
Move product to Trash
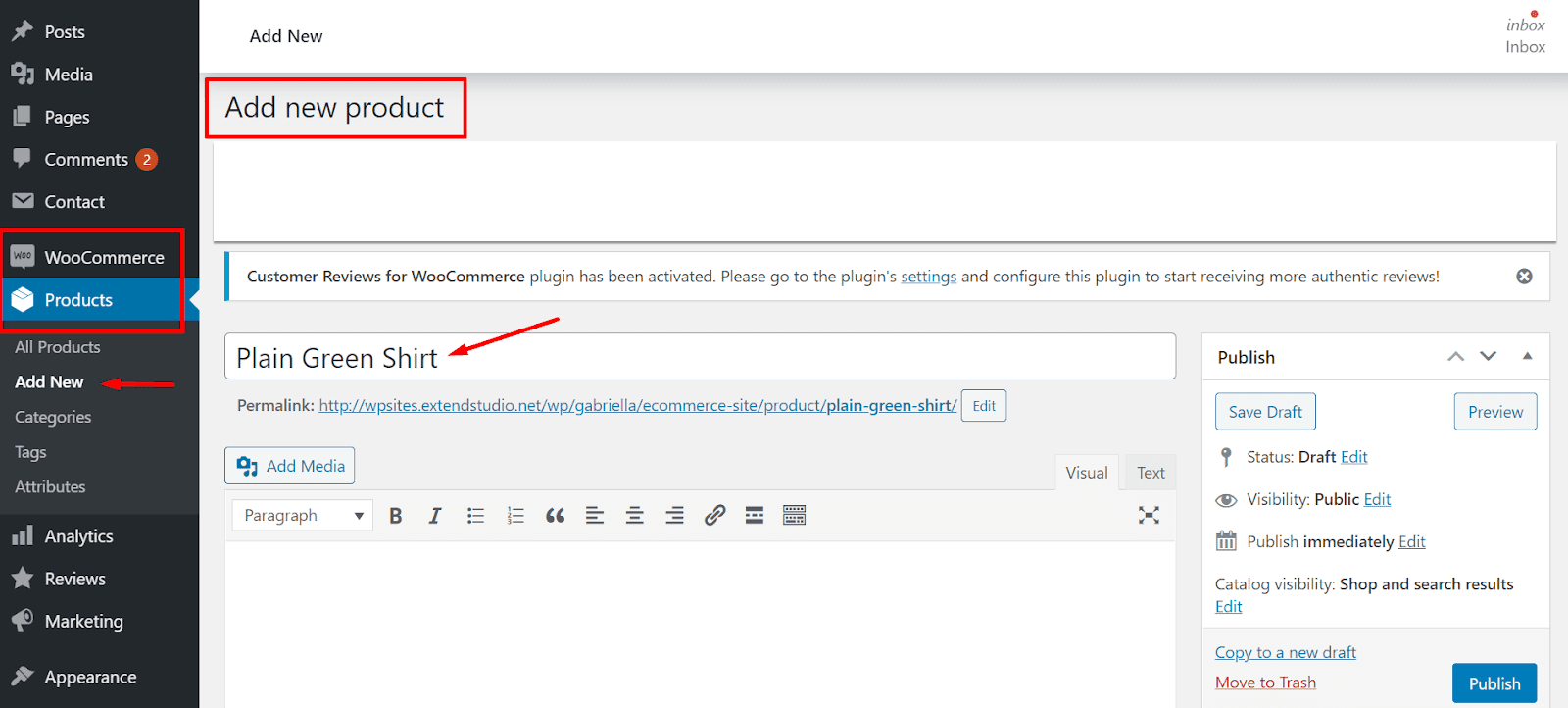tap(1265, 683)
